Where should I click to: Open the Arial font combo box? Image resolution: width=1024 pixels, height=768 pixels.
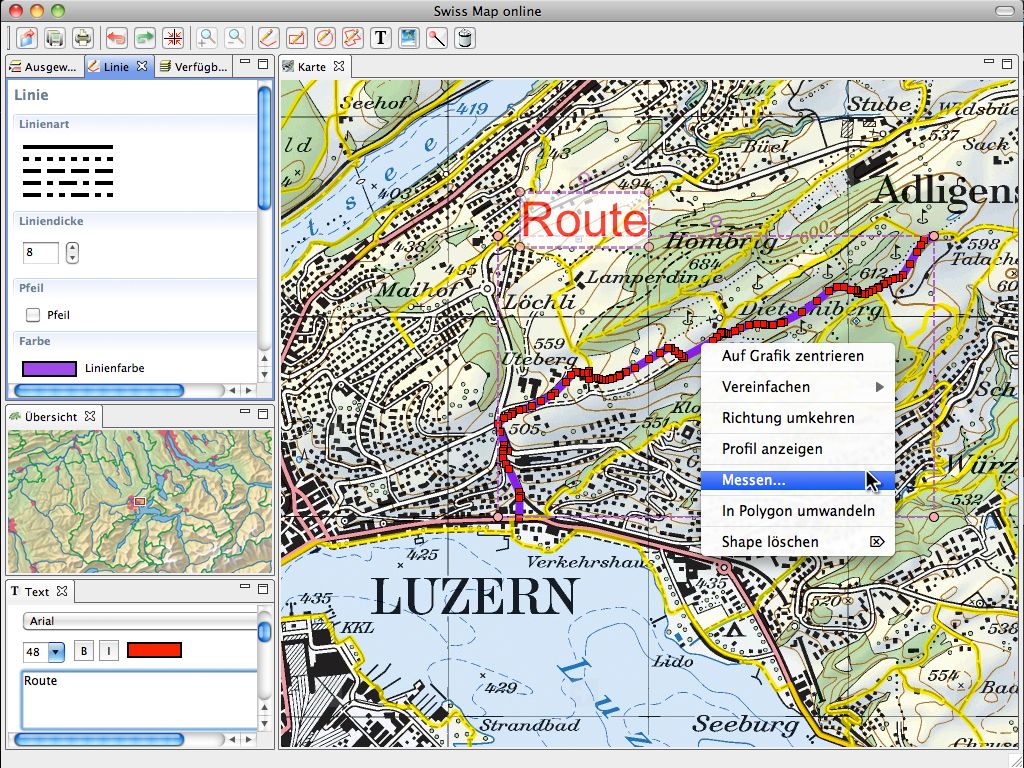pyautogui.click(x=141, y=621)
